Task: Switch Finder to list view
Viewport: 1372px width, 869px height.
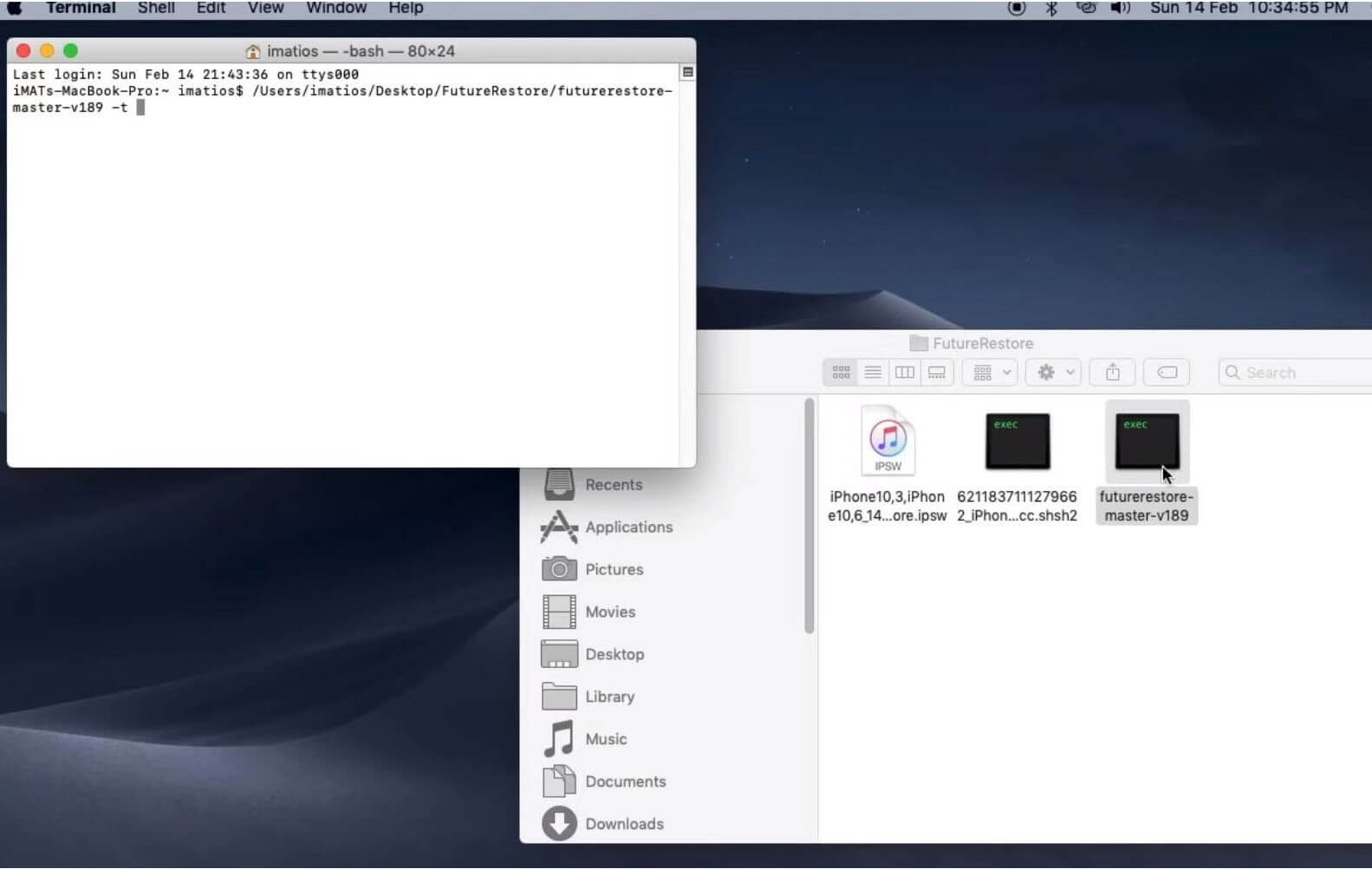Action: point(873,373)
